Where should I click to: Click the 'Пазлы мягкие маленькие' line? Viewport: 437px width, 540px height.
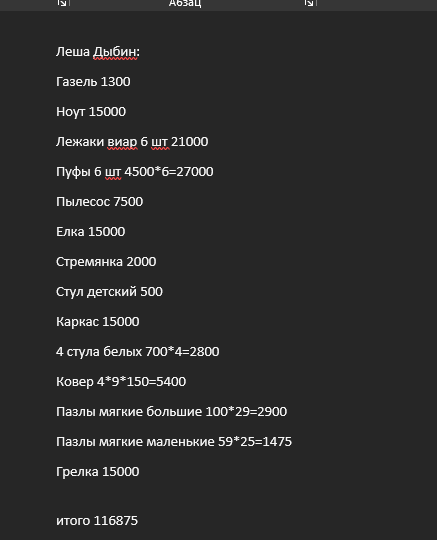pos(174,442)
